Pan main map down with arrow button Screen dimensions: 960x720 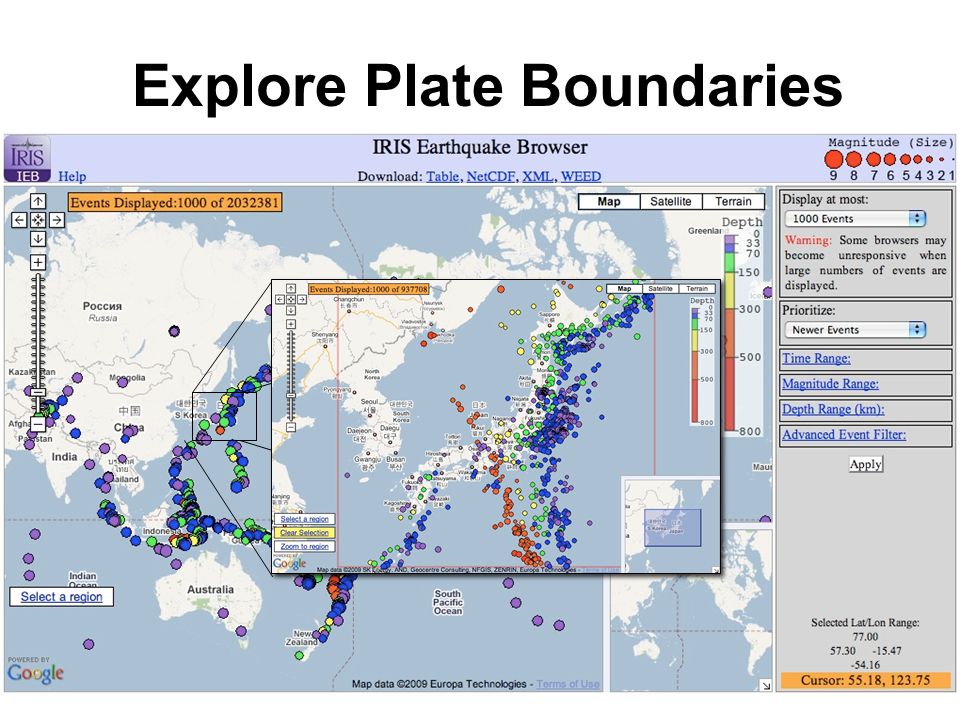point(38,239)
